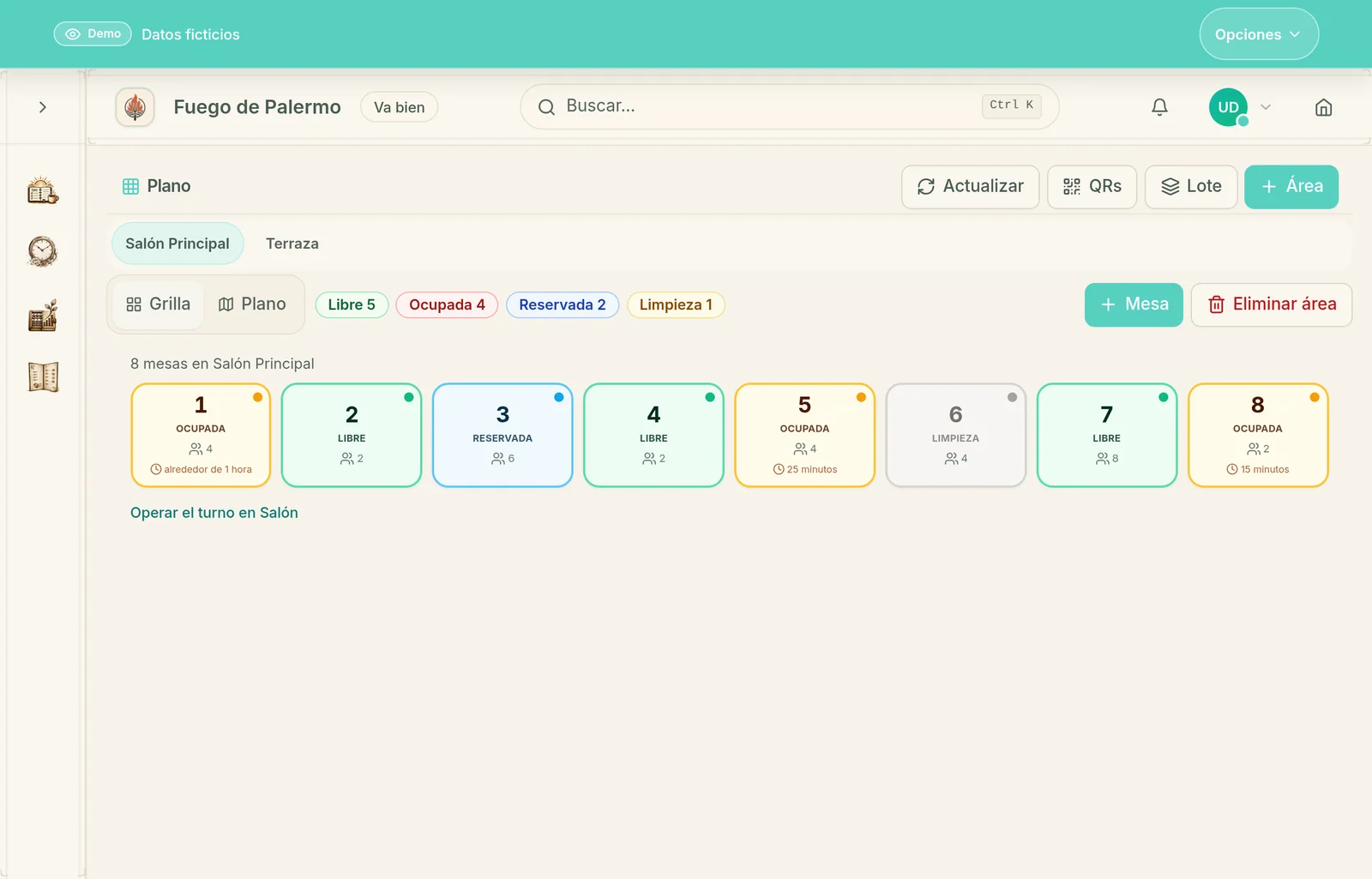This screenshot has height=879, width=1372.
Task: Click the Actualizar refresh button
Action: (971, 187)
